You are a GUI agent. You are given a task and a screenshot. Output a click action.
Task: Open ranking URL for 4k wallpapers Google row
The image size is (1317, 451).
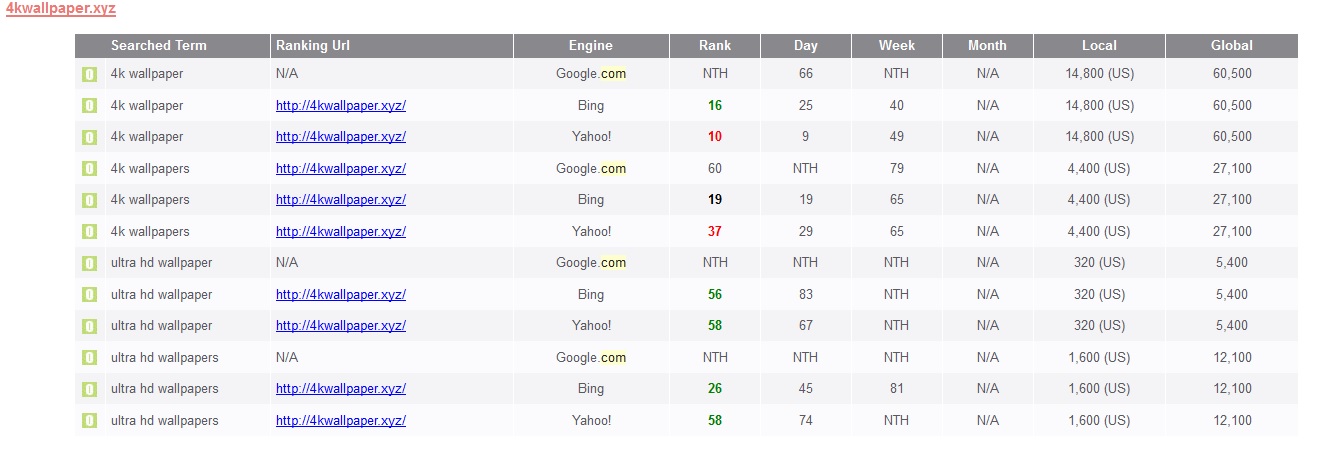click(x=341, y=169)
